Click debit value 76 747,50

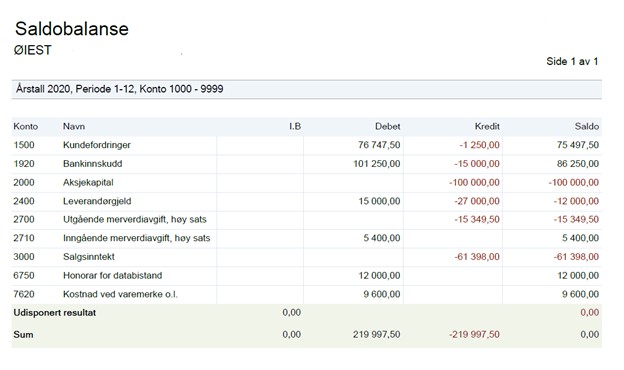point(379,145)
